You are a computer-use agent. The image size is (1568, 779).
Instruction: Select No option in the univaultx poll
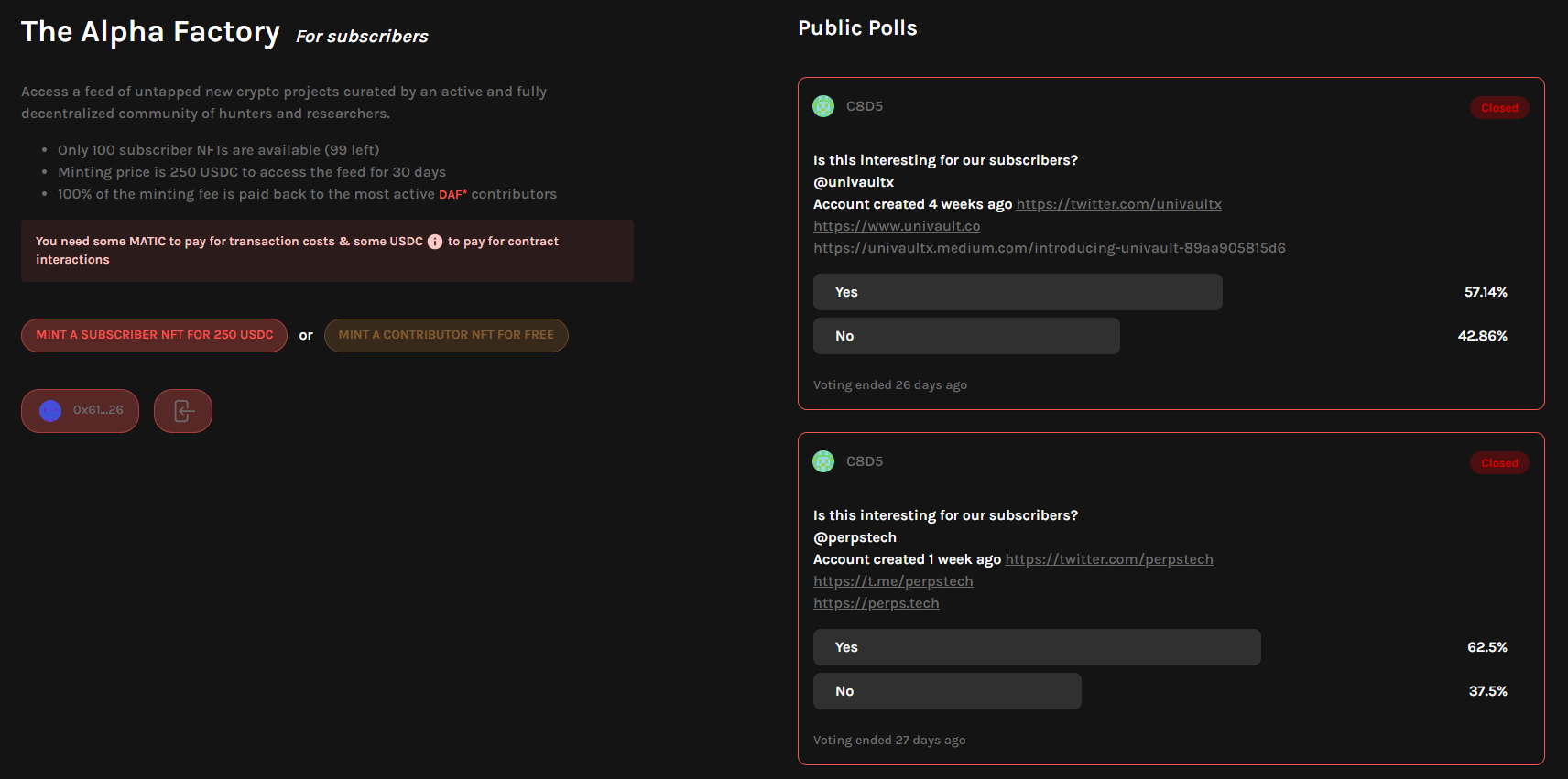[965, 336]
